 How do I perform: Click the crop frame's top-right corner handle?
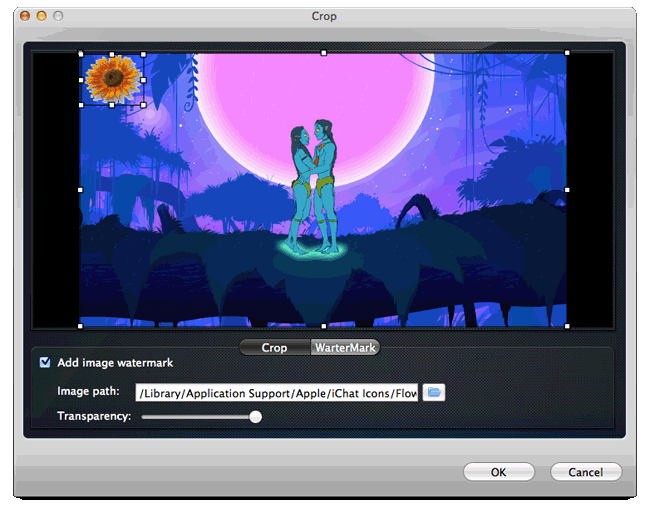[567, 53]
